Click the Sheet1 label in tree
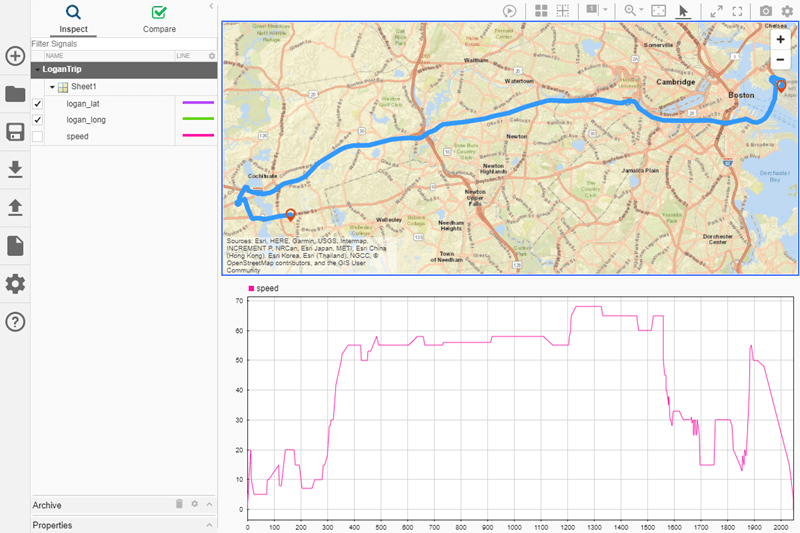The image size is (800, 533). pyautogui.click(x=84, y=86)
